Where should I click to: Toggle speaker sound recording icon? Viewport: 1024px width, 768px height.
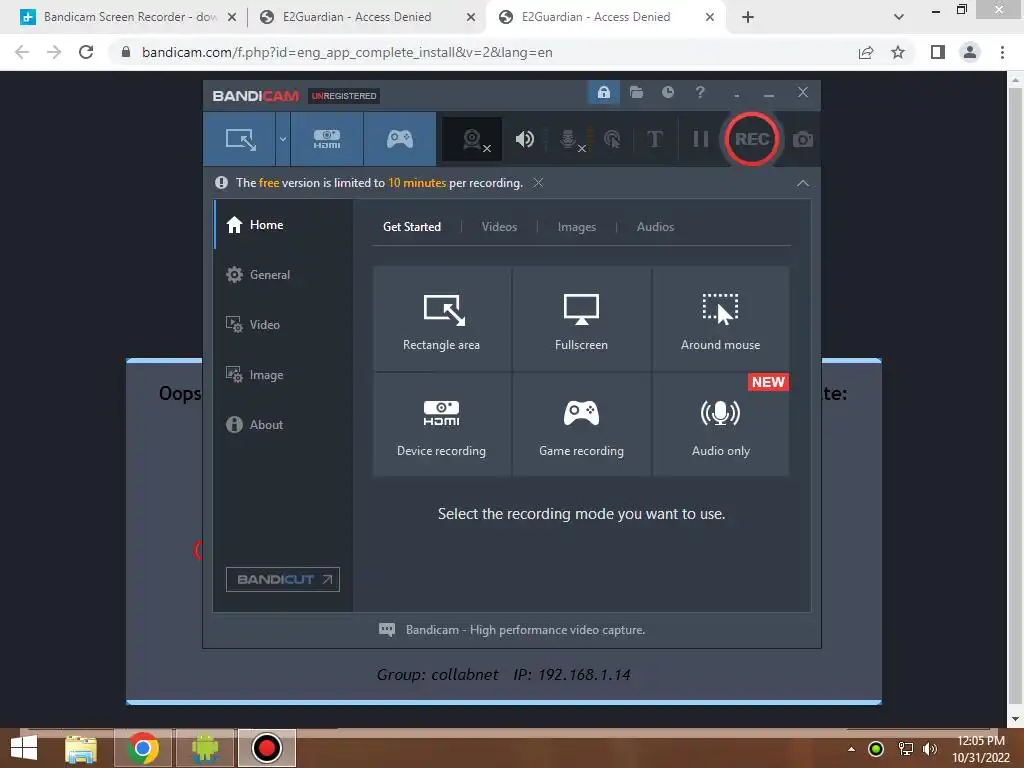pyautogui.click(x=524, y=139)
